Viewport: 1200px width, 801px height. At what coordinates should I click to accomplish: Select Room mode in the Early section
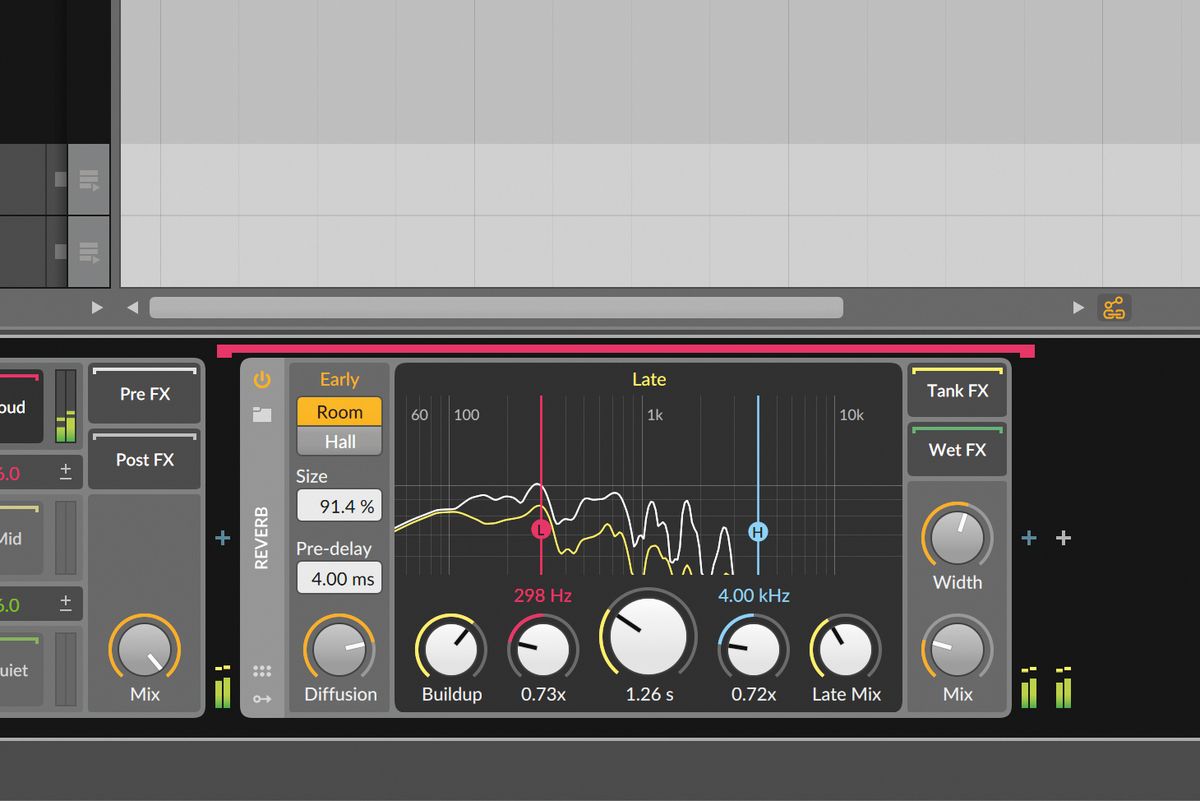pos(338,411)
